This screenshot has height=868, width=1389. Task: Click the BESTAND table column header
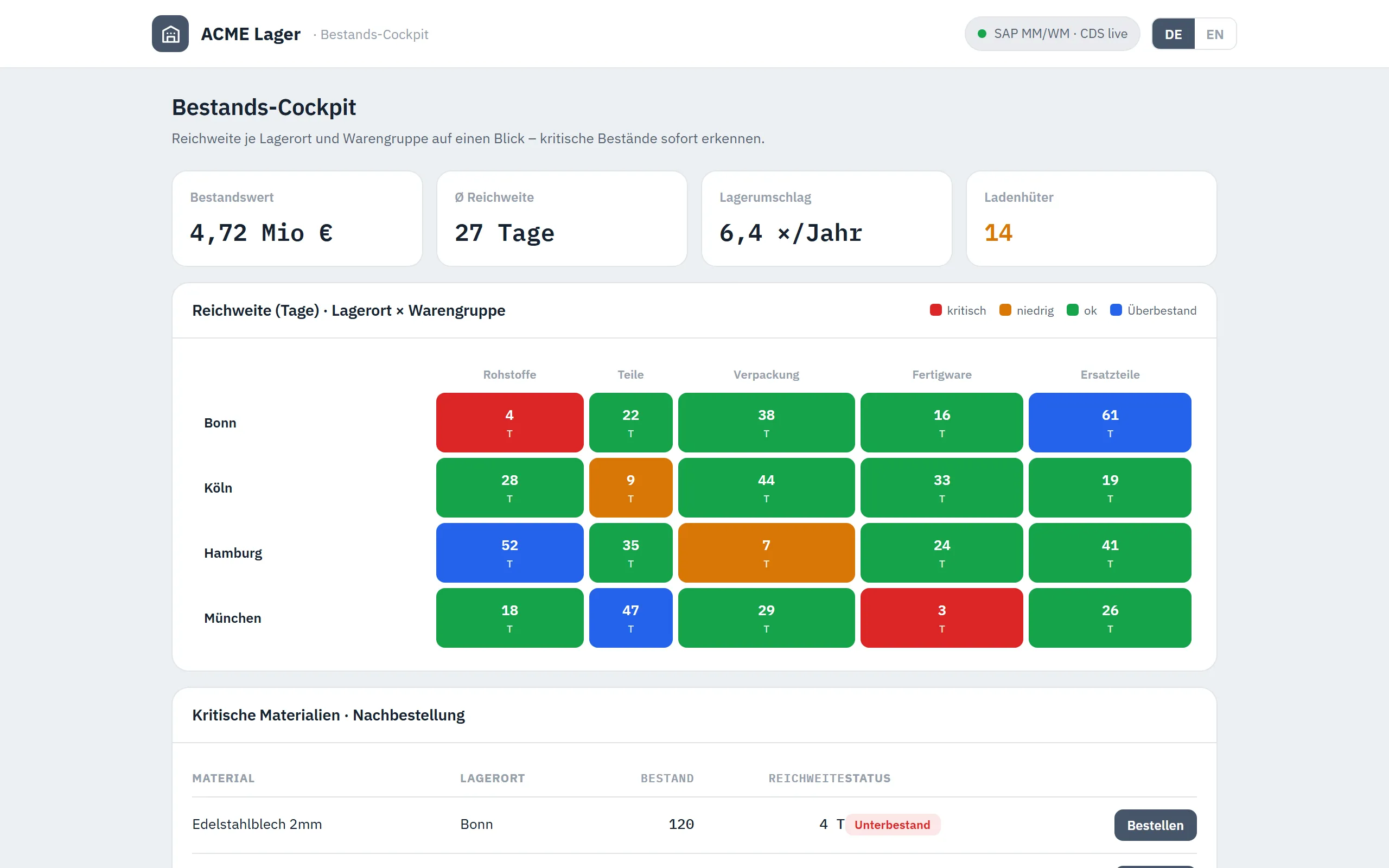coord(667,778)
